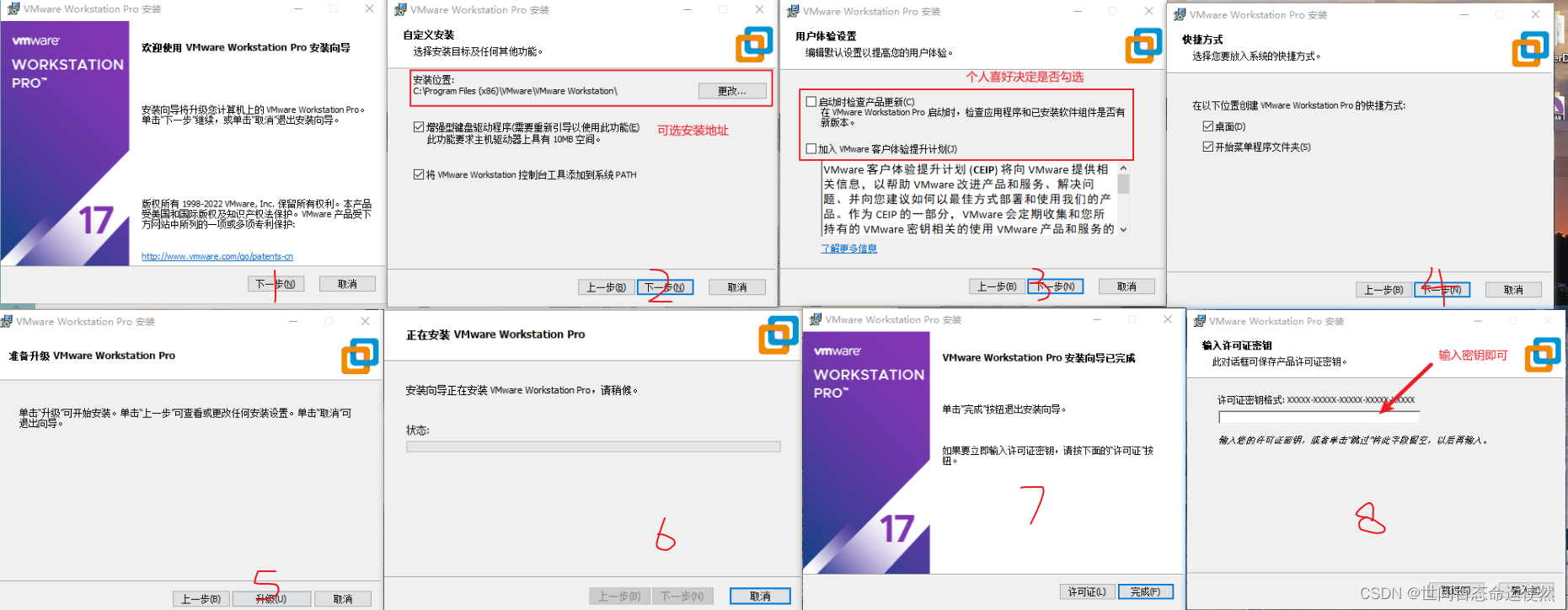This screenshot has width=1568, height=610.
Task: Toggle the 增强型键盘驱动程序 checkbox
Action: tap(419, 127)
